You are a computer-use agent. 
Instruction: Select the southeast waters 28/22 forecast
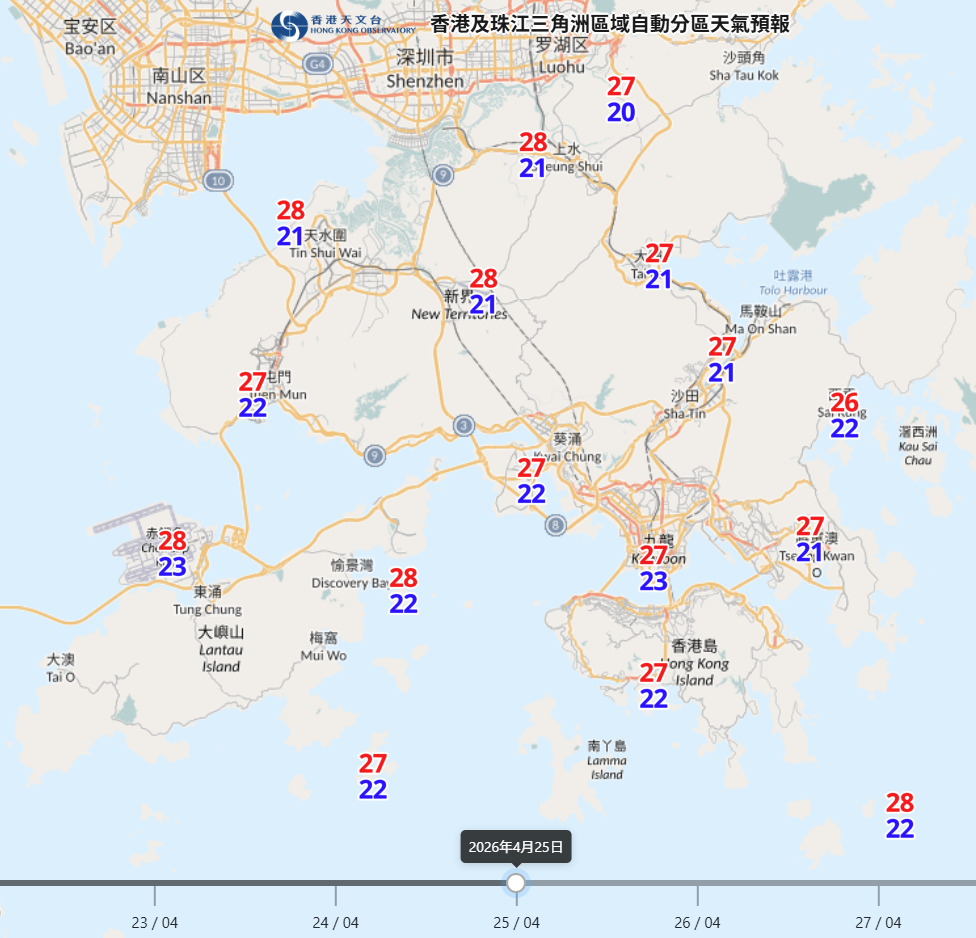[x=900, y=815]
